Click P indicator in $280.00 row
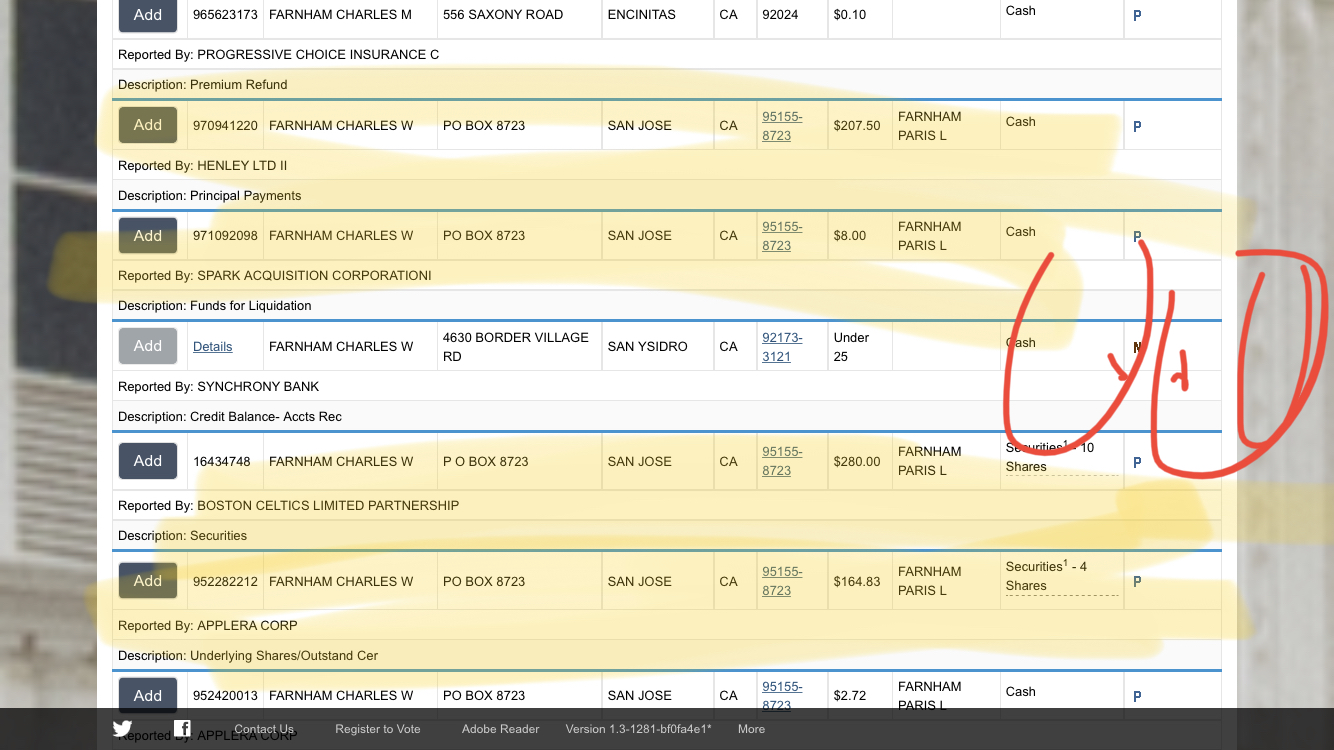The height and width of the screenshot is (750, 1334). click(x=1137, y=463)
